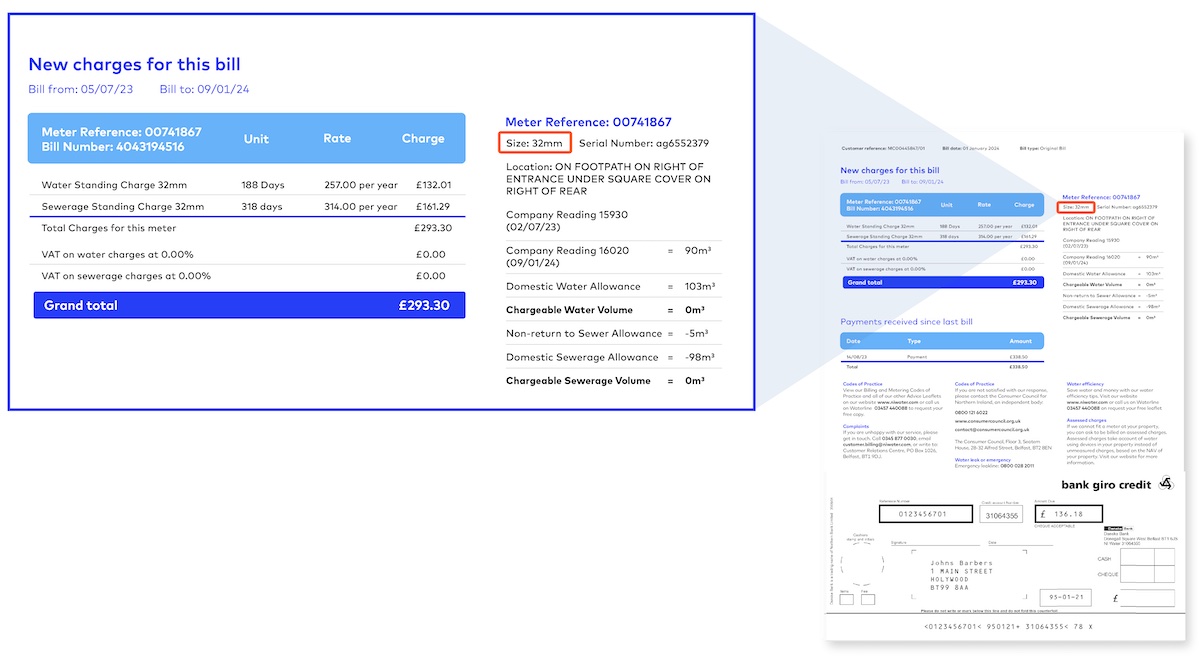Image resolution: width=1200 pixels, height=661 pixels.
Task: Click the 'Location: ON FOOTPATH' description in enlarged panel
Action: coord(608,179)
